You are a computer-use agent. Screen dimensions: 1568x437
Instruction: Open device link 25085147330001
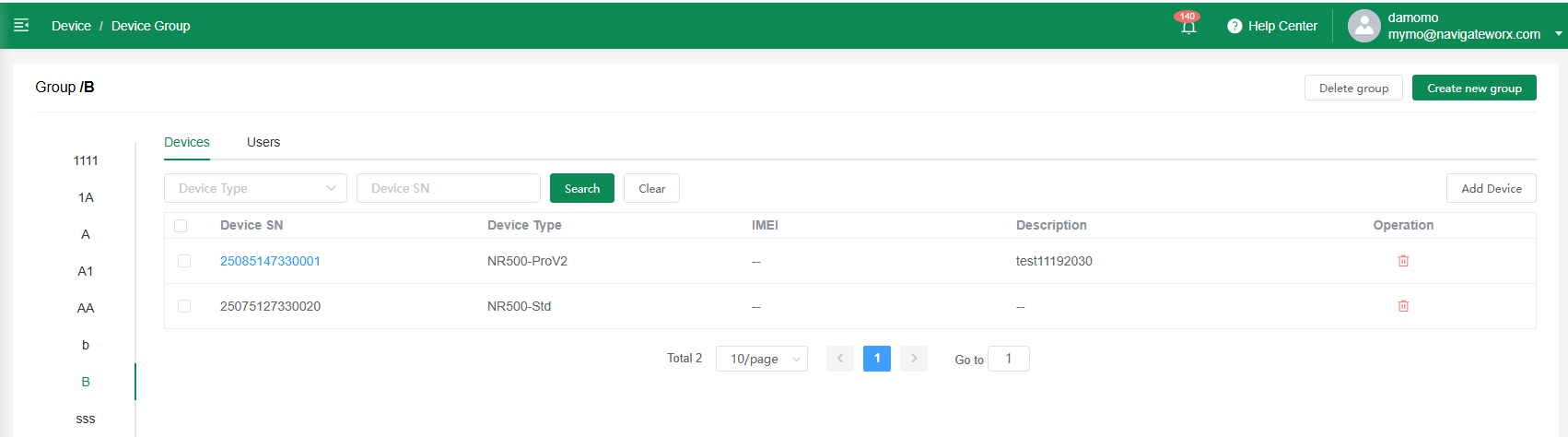[x=270, y=261]
